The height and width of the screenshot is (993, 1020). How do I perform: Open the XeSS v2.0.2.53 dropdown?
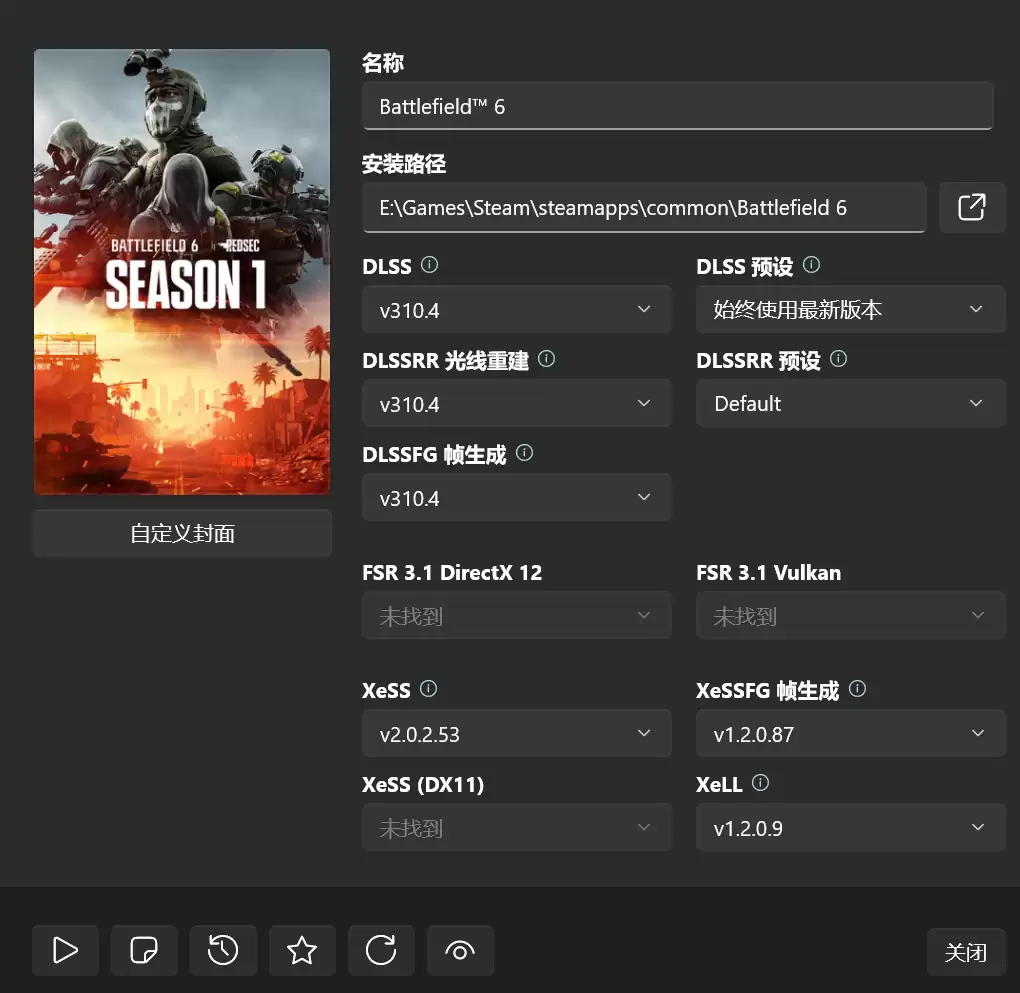coord(516,734)
